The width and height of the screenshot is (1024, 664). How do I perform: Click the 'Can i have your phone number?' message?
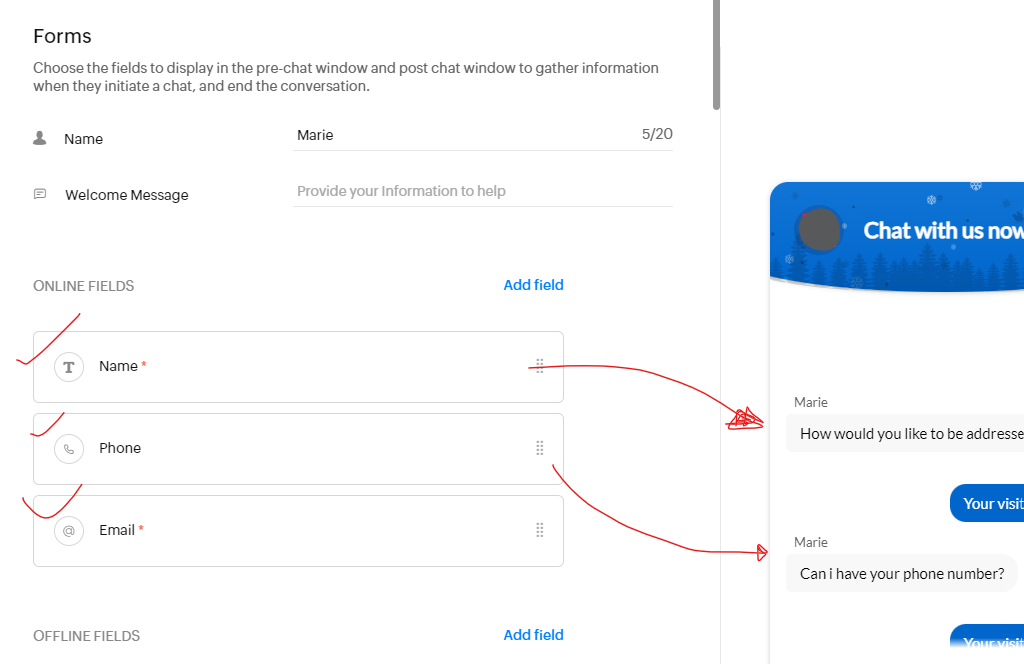click(901, 573)
